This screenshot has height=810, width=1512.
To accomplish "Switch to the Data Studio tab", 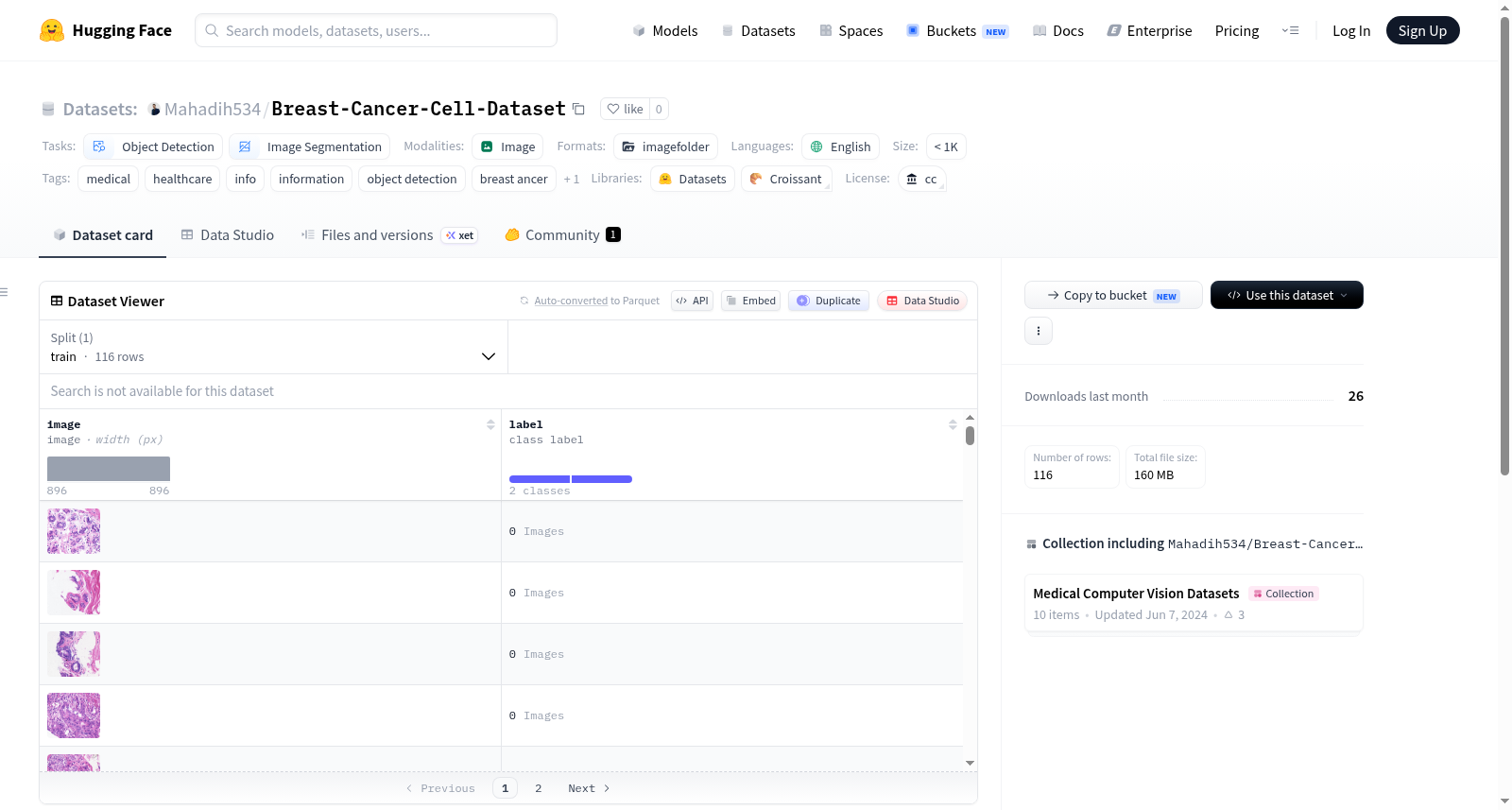I will (x=227, y=235).
